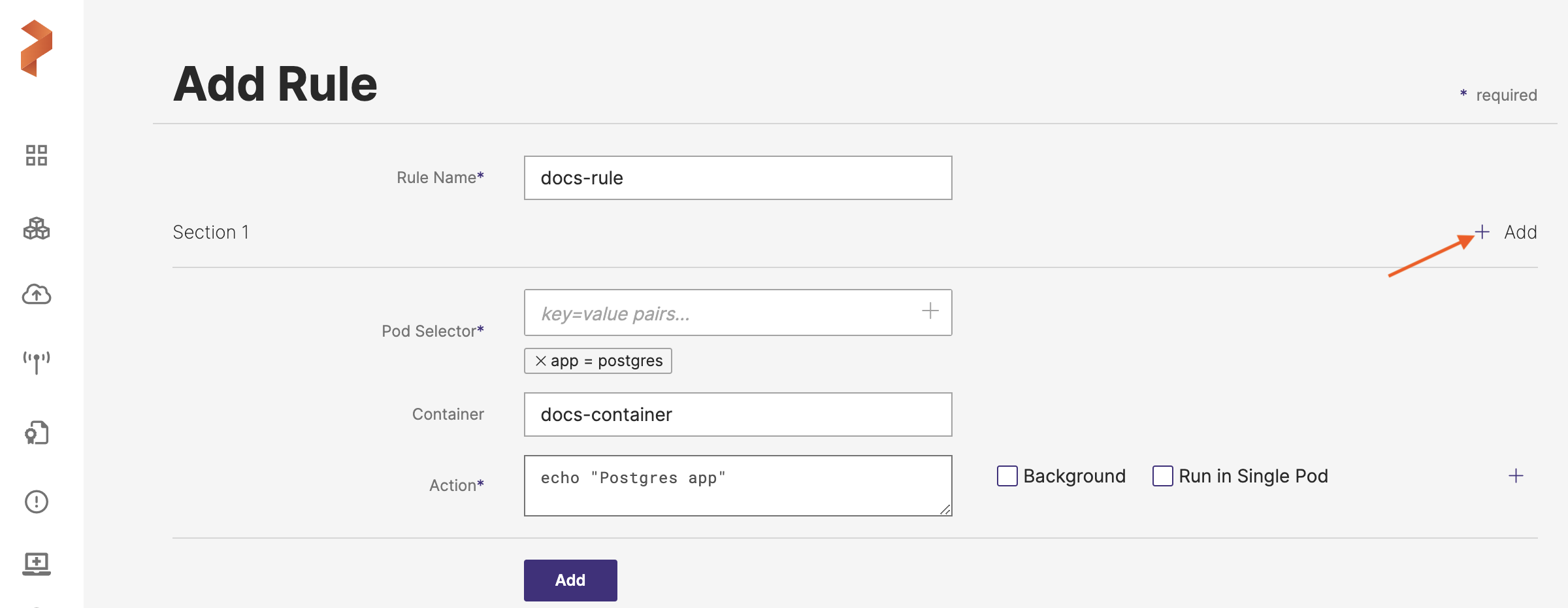Image resolution: width=1568 pixels, height=608 pixels.
Task: Open the cloud upload sidebar icon
Action: tap(37, 295)
